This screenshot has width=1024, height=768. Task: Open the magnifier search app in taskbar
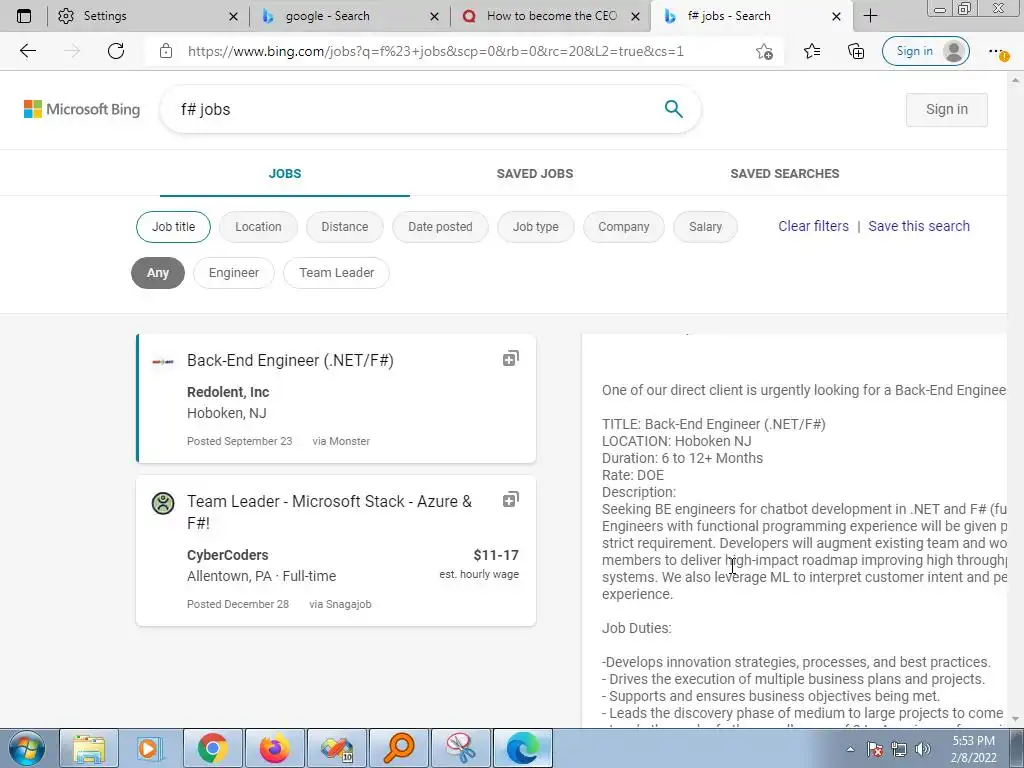point(399,748)
